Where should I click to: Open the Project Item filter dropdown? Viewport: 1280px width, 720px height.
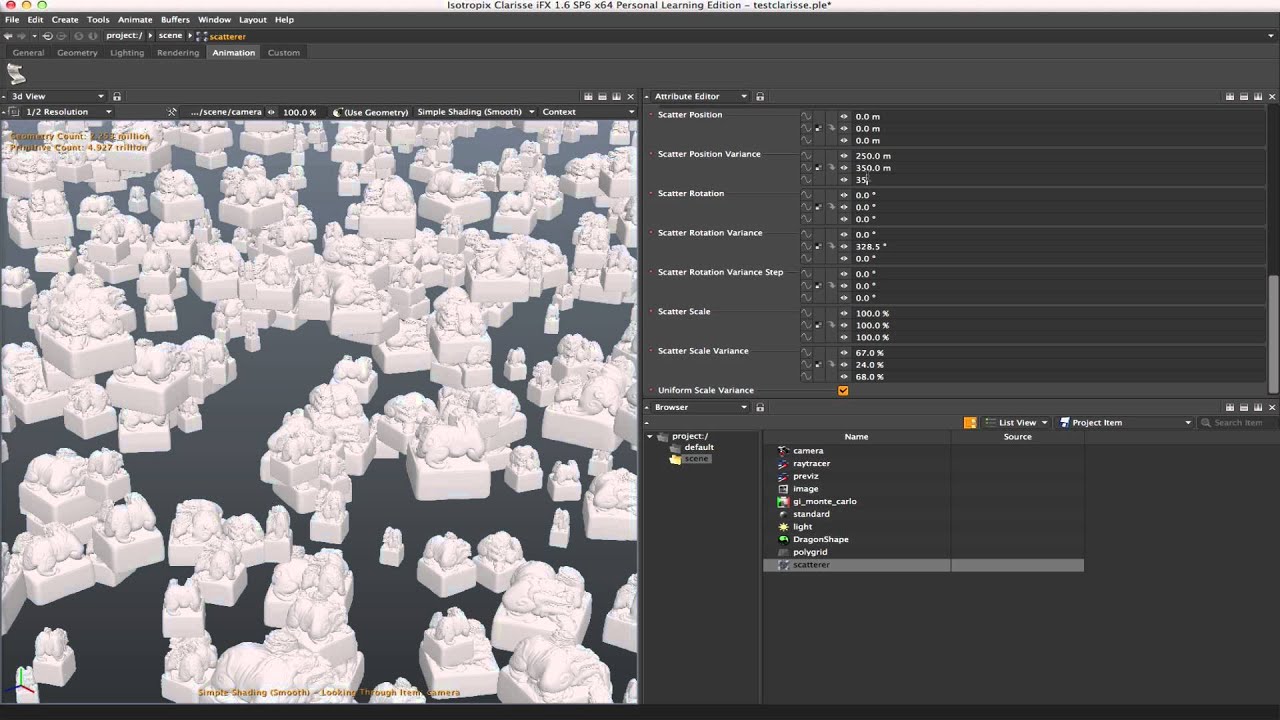(1125, 423)
